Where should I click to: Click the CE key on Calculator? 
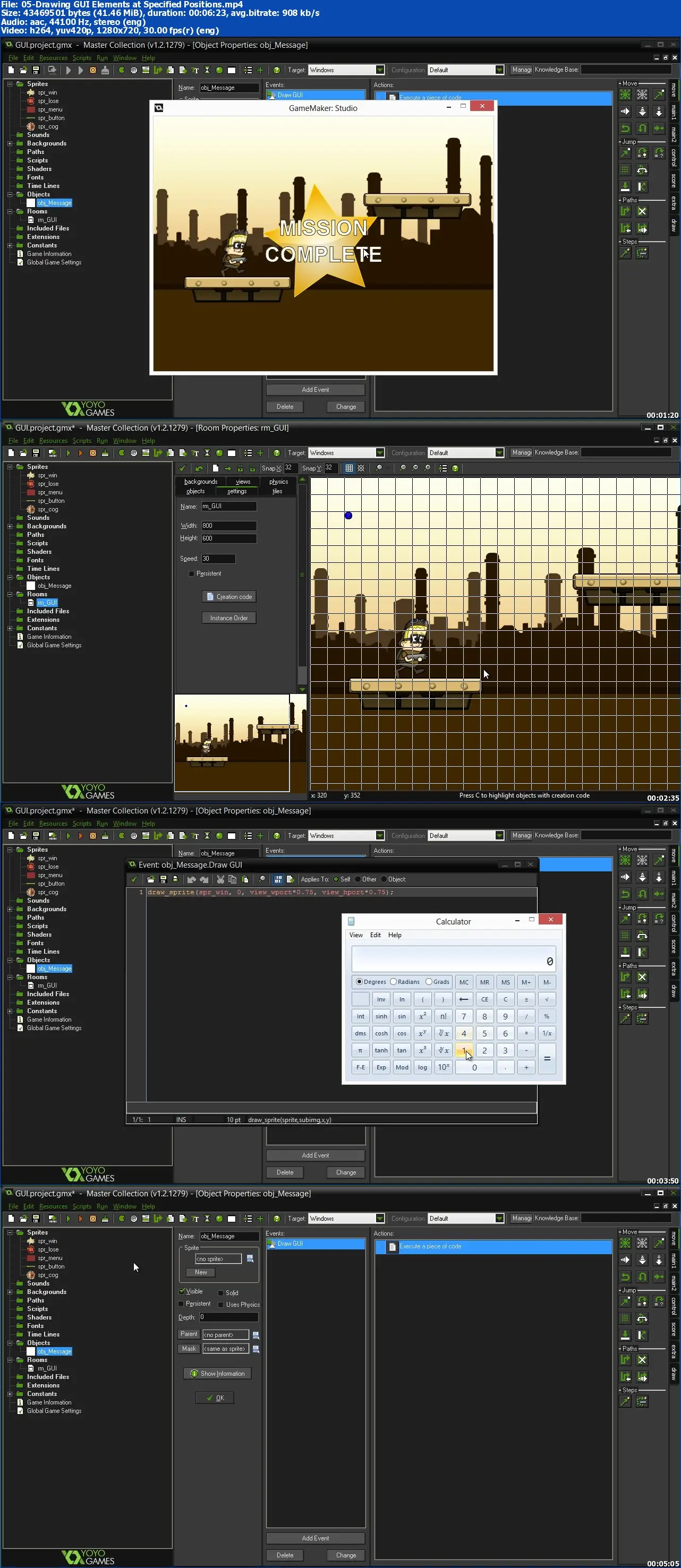click(484, 999)
